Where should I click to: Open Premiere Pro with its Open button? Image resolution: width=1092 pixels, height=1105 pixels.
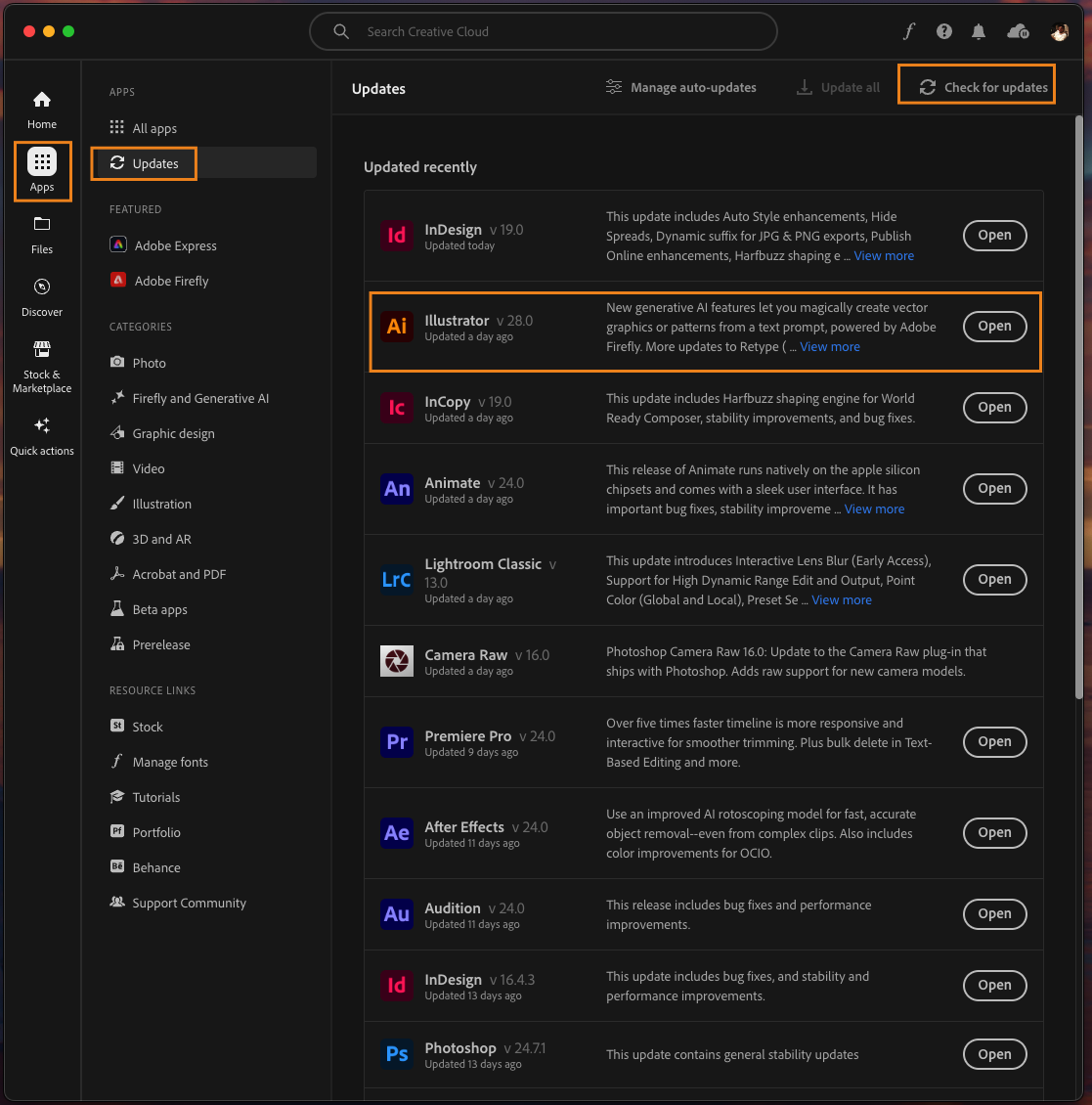(x=994, y=741)
